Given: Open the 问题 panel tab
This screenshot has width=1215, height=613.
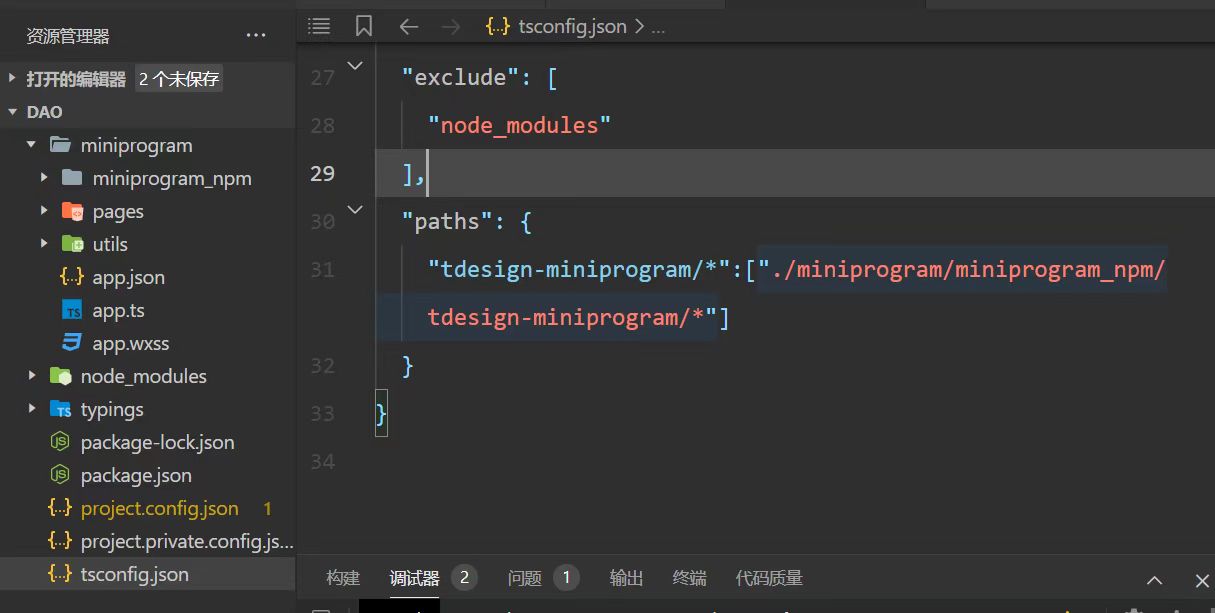Looking at the screenshot, I should (524, 577).
